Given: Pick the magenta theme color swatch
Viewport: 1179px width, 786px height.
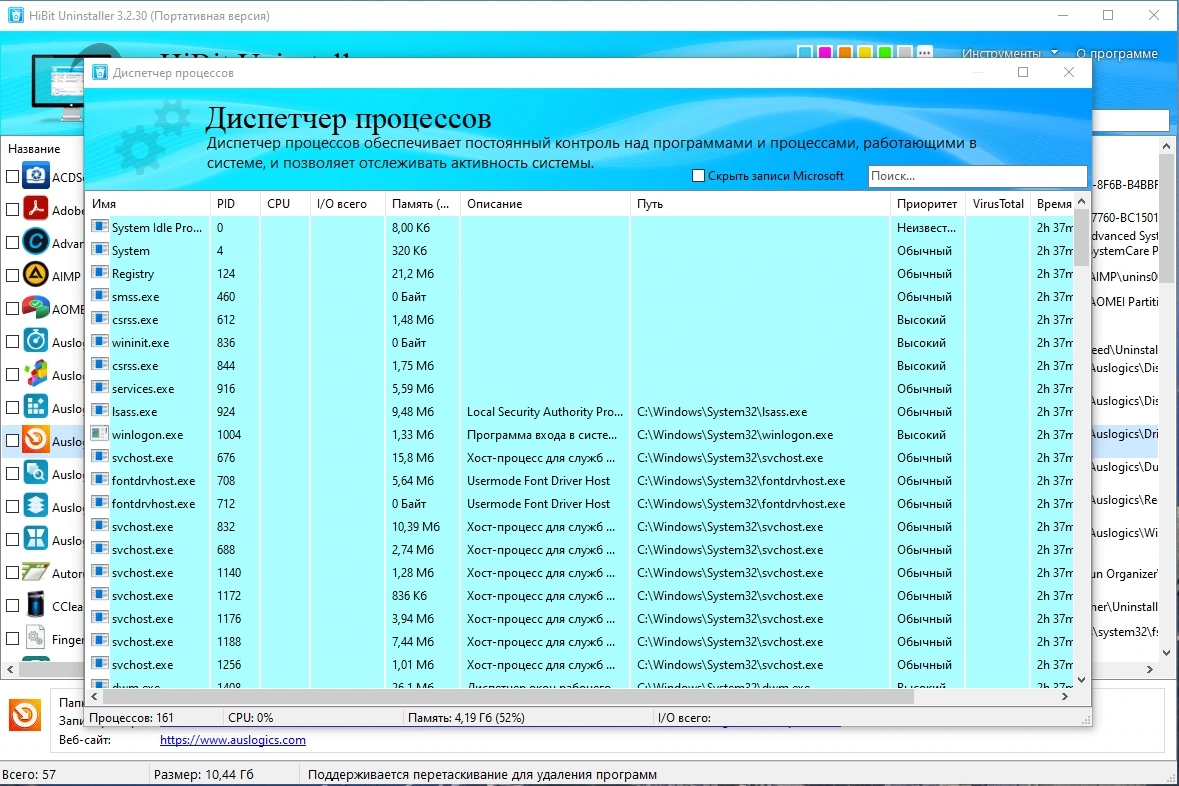Looking at the screenshot, I should (x=825, y=53).
